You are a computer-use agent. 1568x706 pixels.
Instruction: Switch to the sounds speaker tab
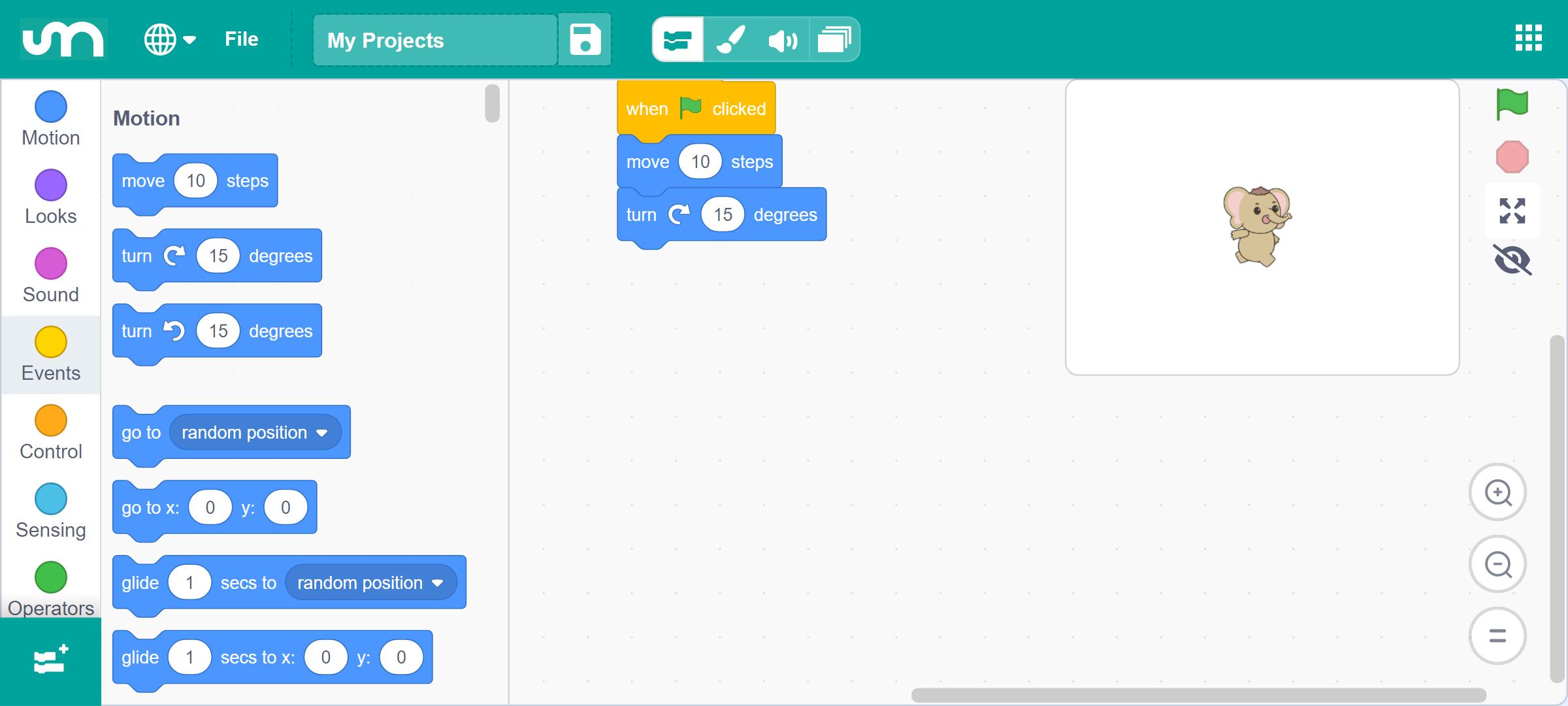point(783,40)
